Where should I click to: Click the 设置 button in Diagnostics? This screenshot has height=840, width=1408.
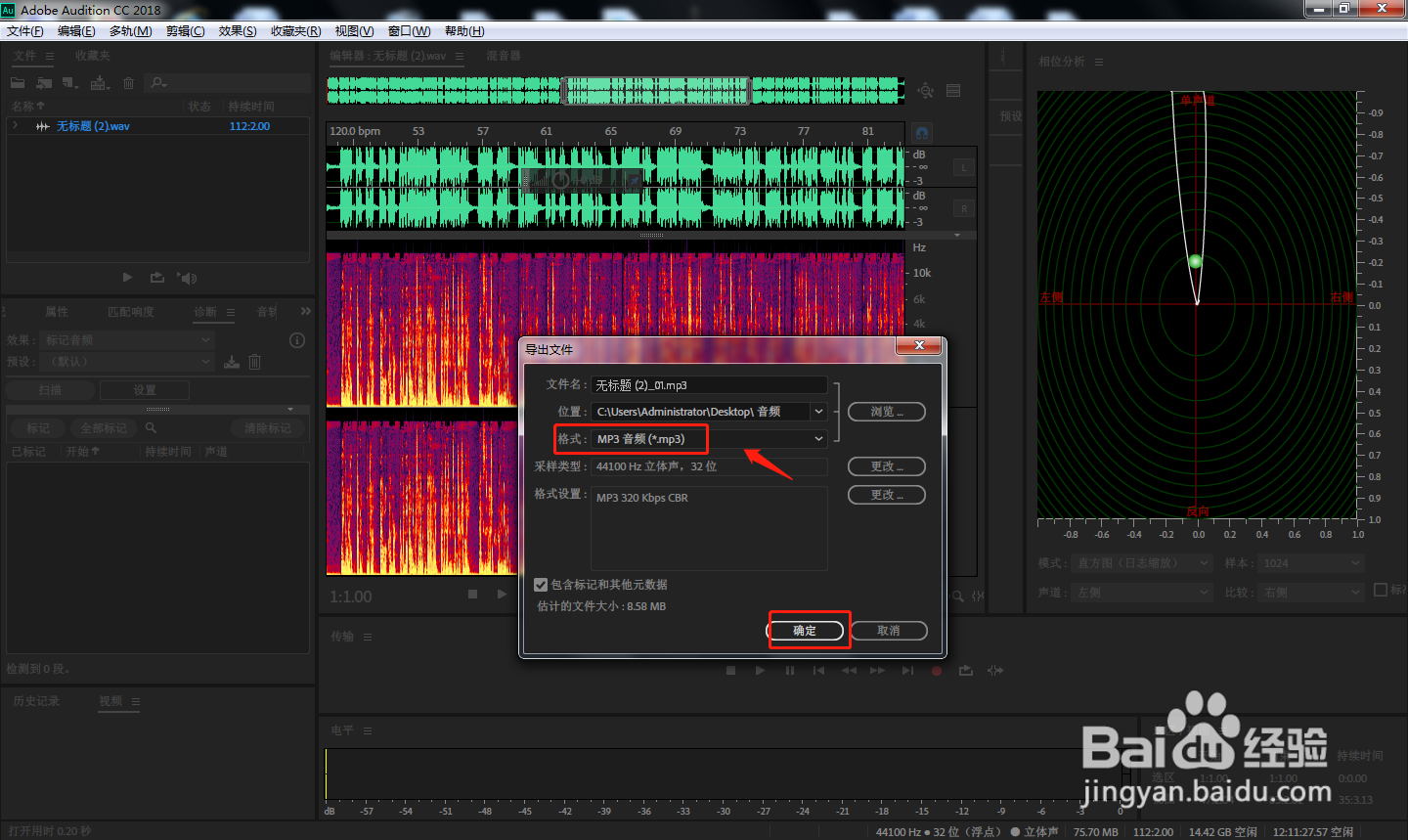[x=145, y=389]
